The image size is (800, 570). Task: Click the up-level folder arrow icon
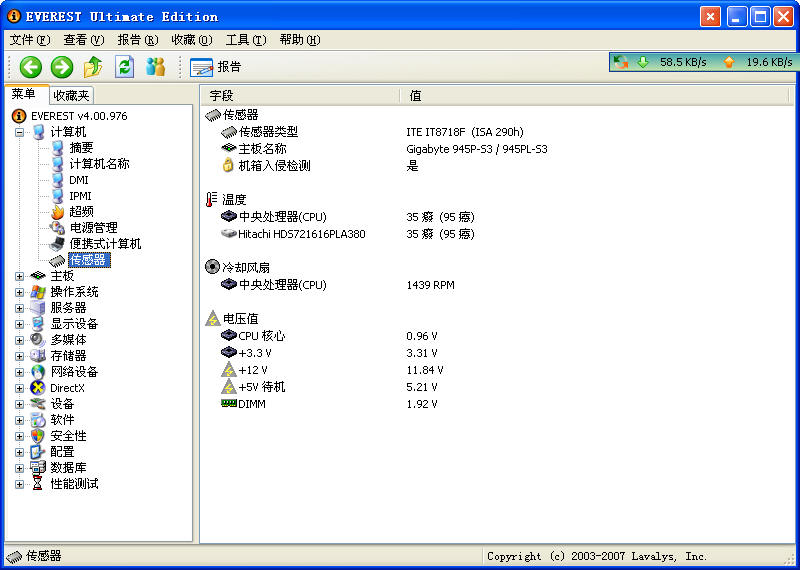click(x=93, y=67)
